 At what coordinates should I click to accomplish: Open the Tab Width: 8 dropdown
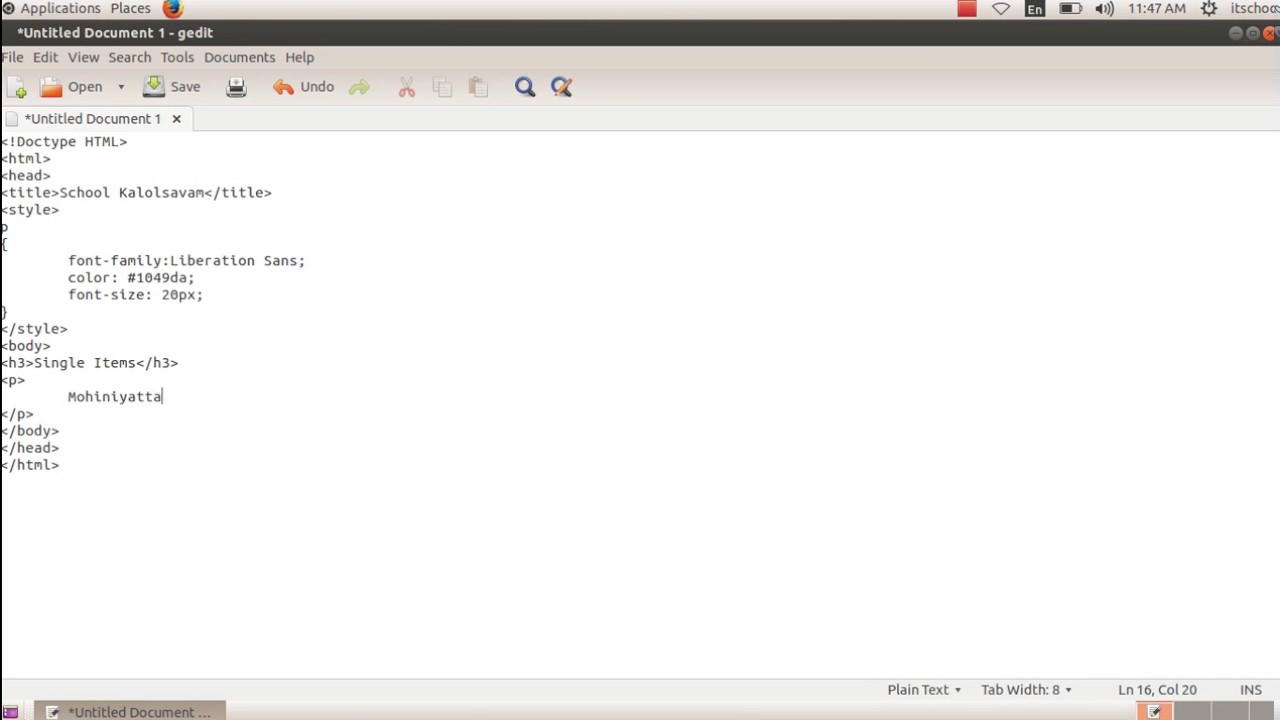click(x=1026, y=689)
